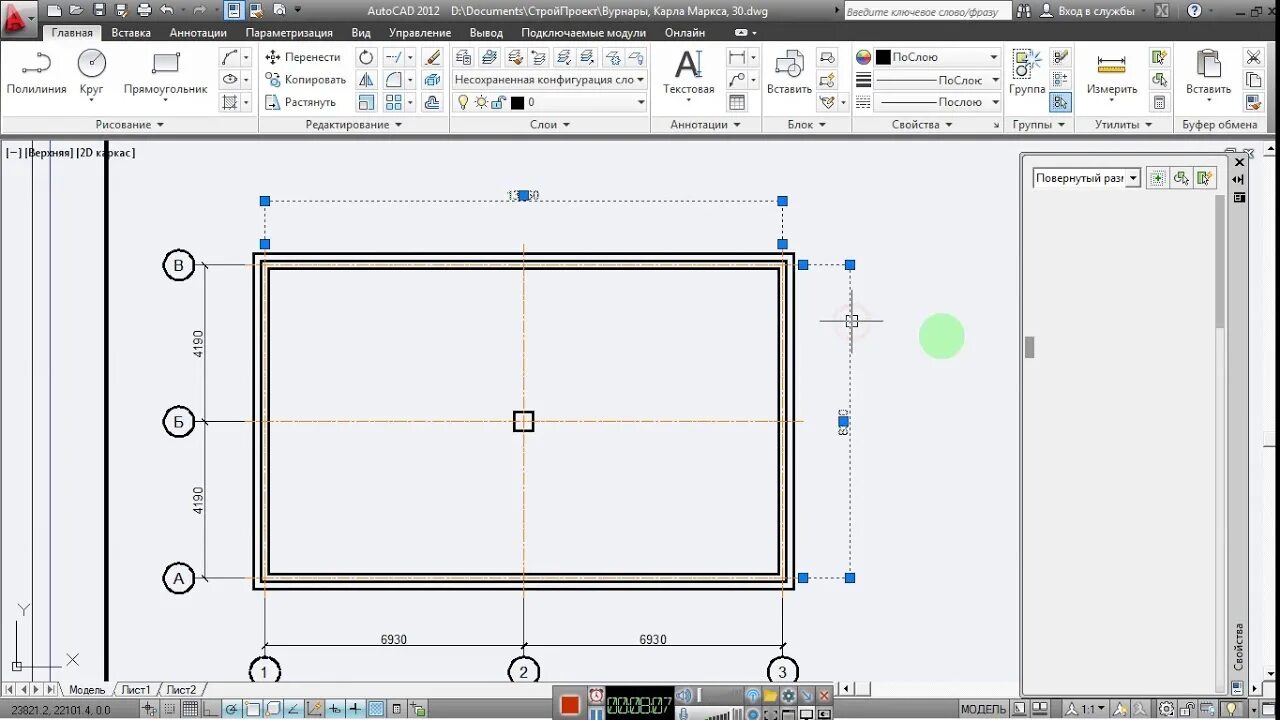The height and width of the screenshot is (720, 1280).
Task: Open the Лист1 layout tab
Action: tap(136, 690)
